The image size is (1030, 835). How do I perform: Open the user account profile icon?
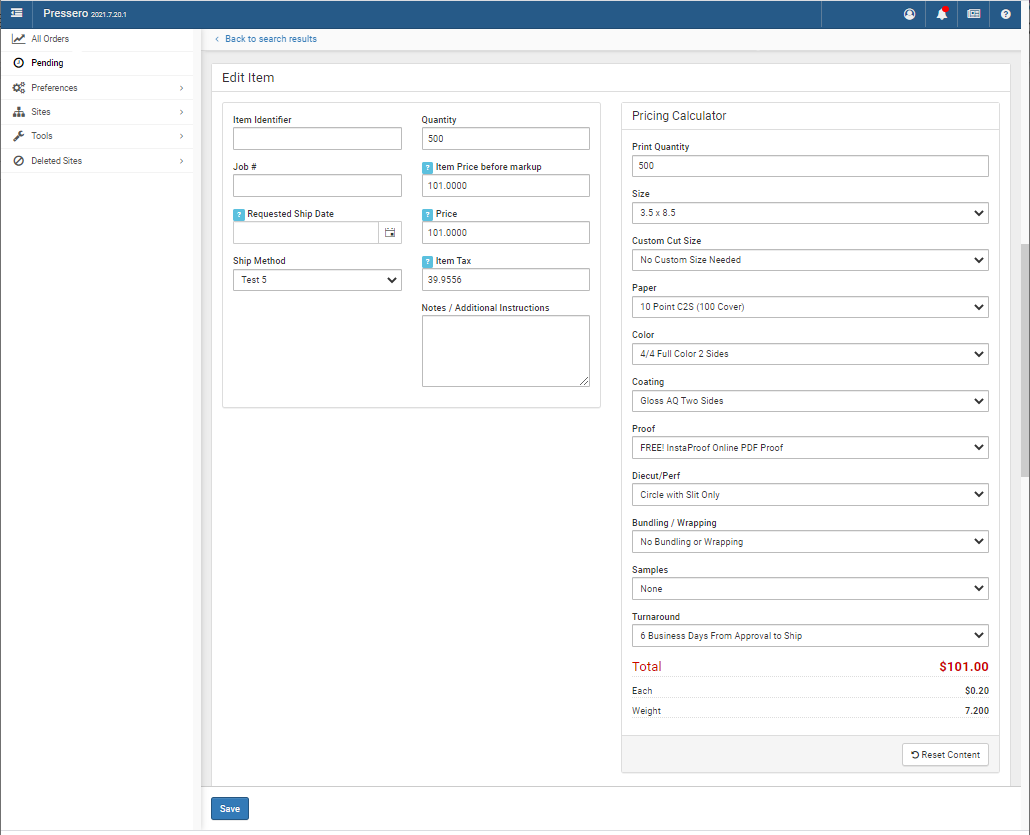point(909,14)
